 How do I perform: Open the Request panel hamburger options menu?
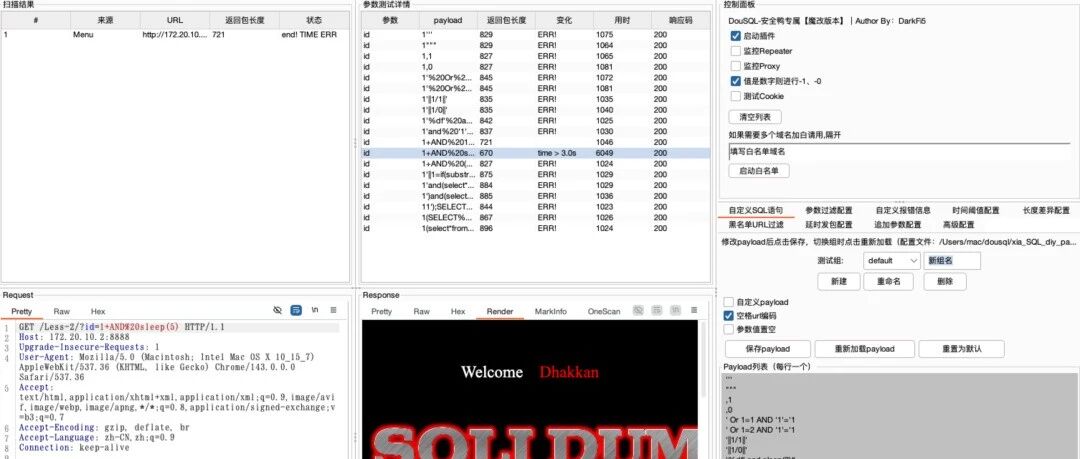333,311
